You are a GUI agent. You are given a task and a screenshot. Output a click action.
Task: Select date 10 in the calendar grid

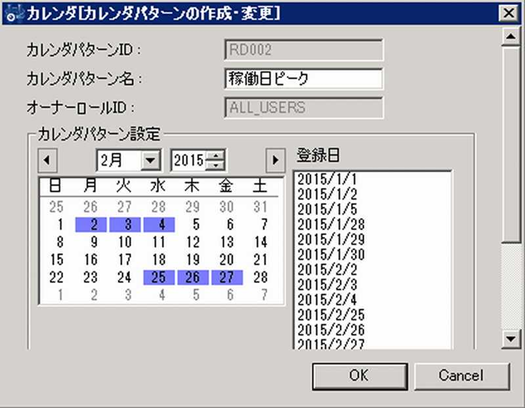(125, 242)
